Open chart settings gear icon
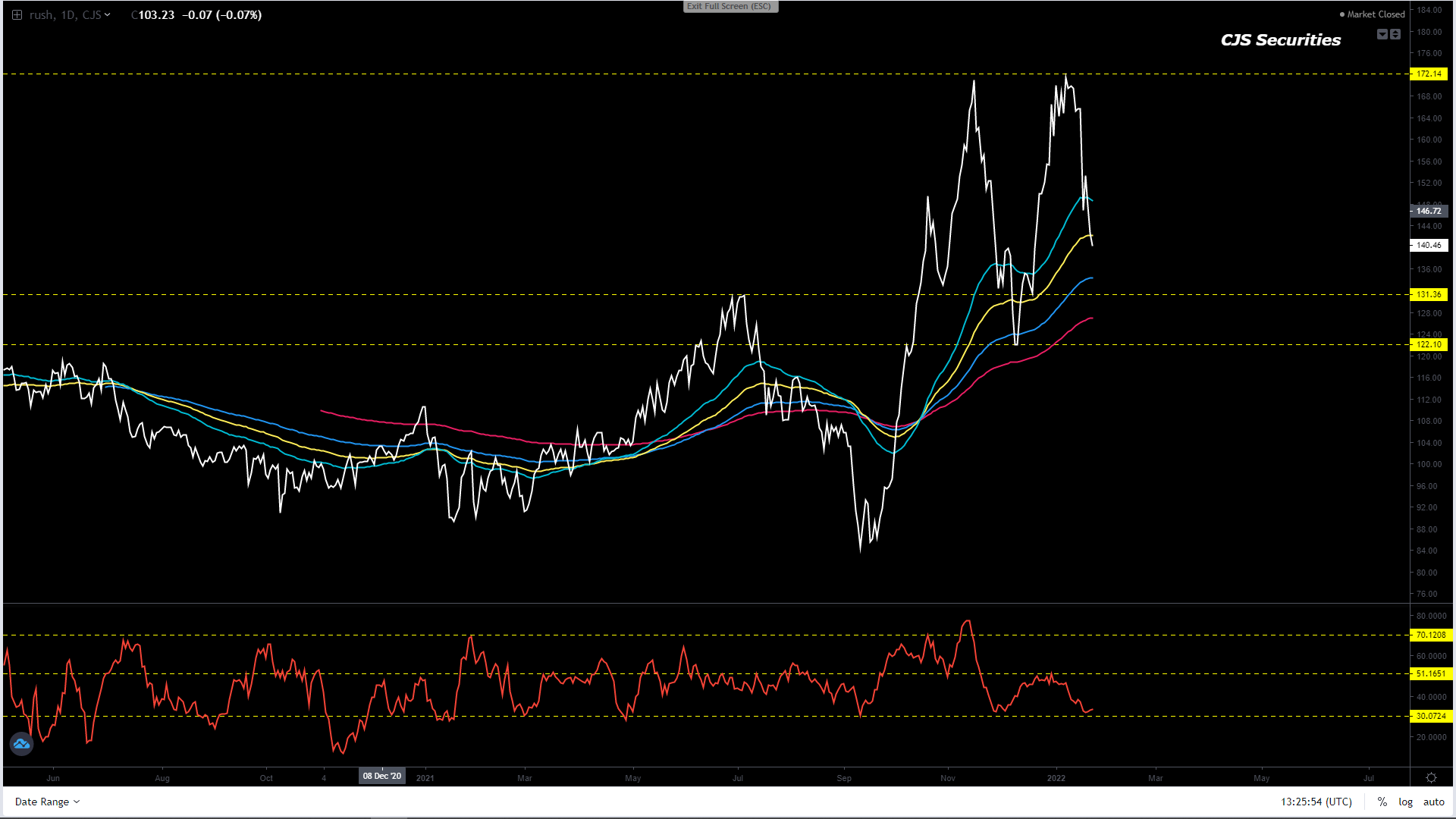 [1431, 778]
